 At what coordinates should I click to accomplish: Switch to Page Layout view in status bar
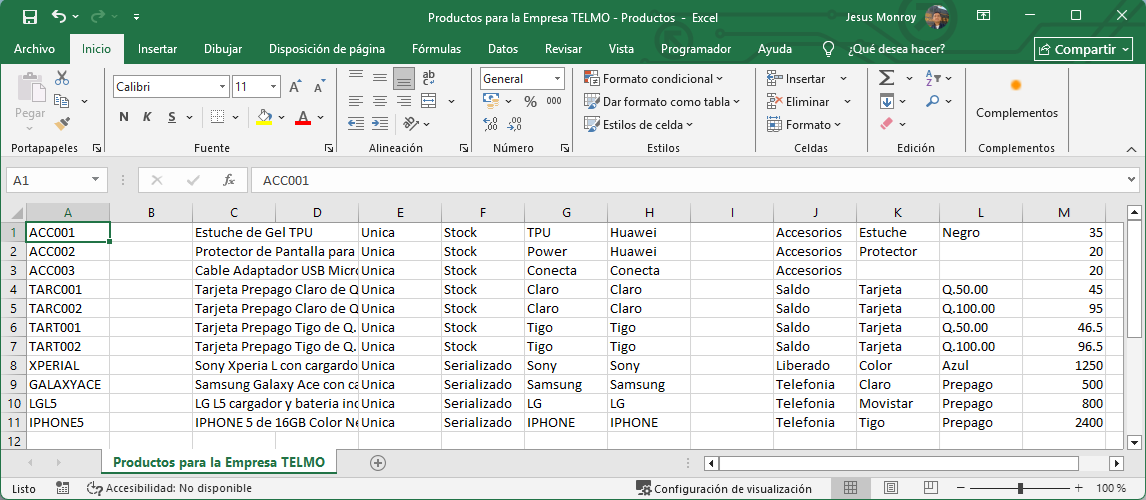[x=890, y=488]
